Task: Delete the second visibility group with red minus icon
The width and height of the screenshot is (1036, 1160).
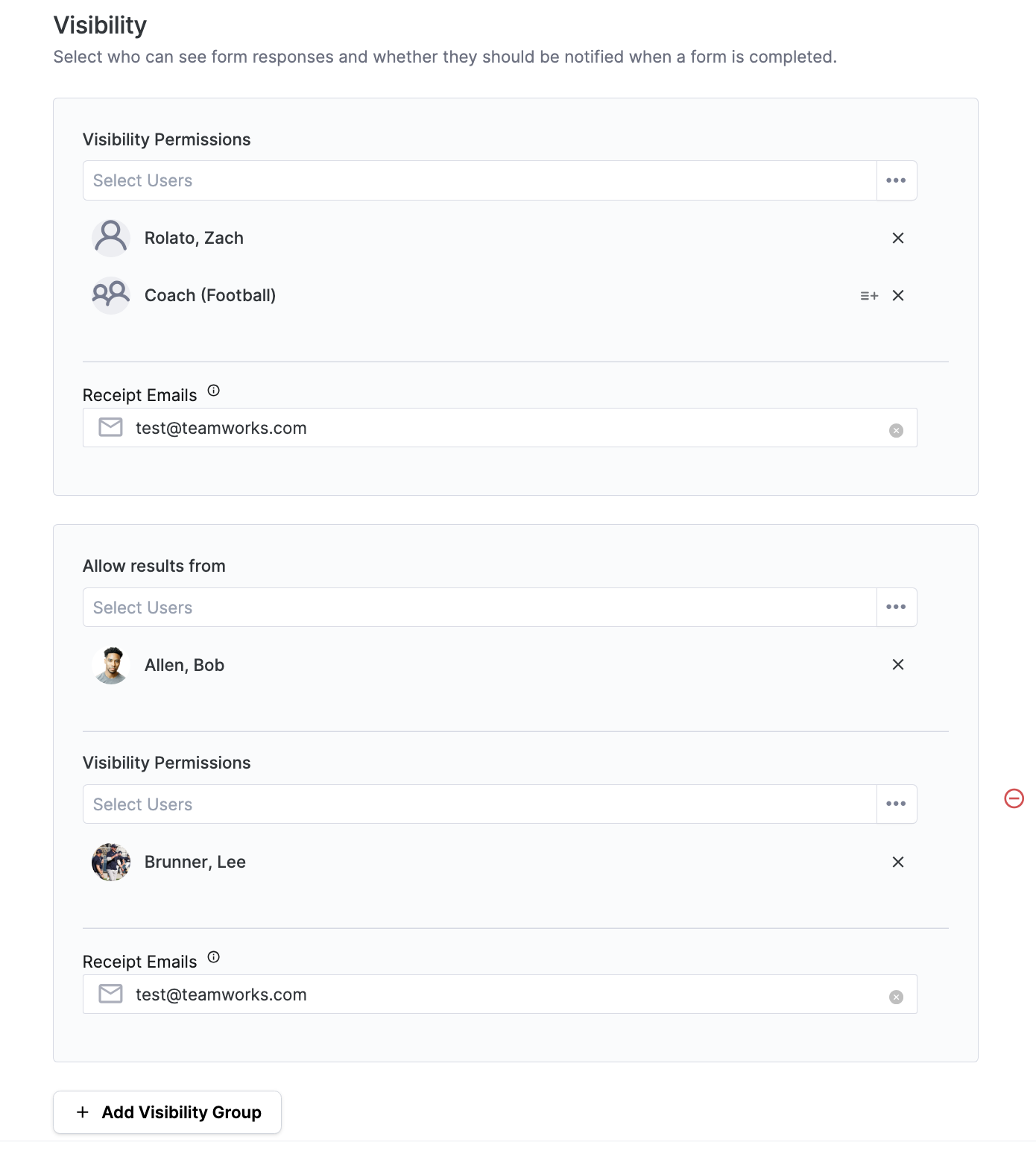Action: [1014, 798]
